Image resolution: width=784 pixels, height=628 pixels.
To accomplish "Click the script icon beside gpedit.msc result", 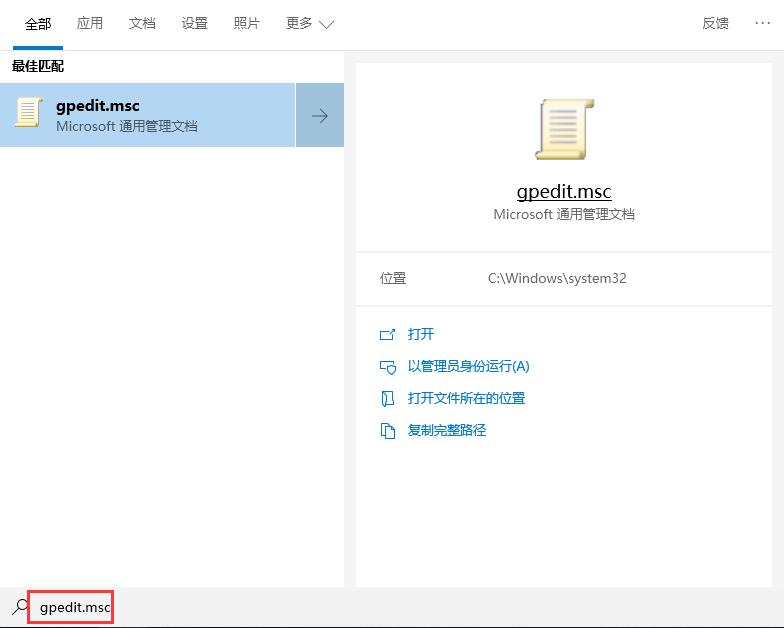I will point(28,112).
